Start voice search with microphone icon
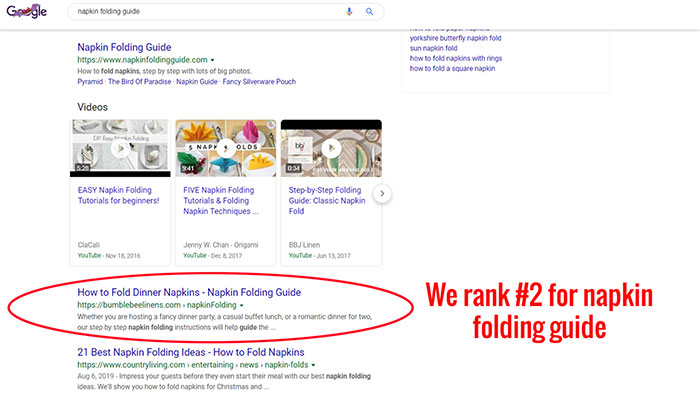Image resolution: width=700 pixels, height=394 pixels. click(x=349, y=12)
